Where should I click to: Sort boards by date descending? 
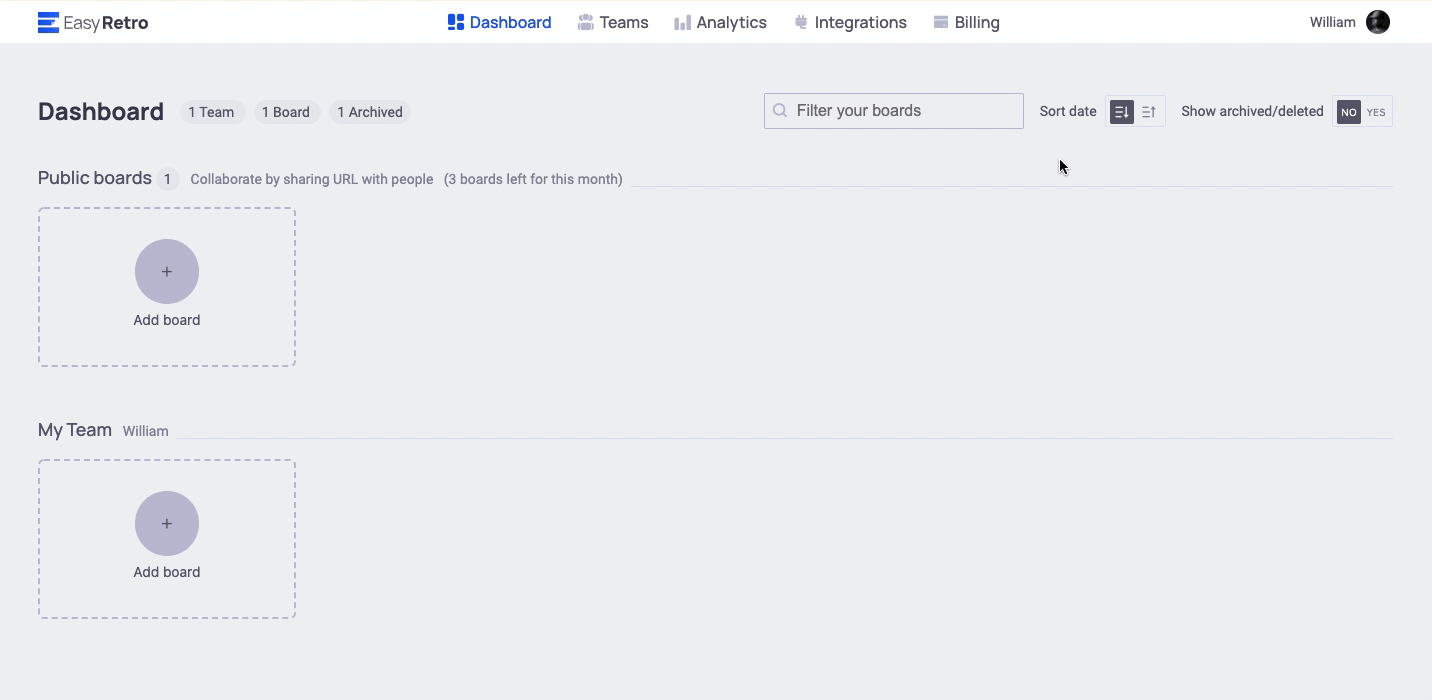coord(1121,112)
